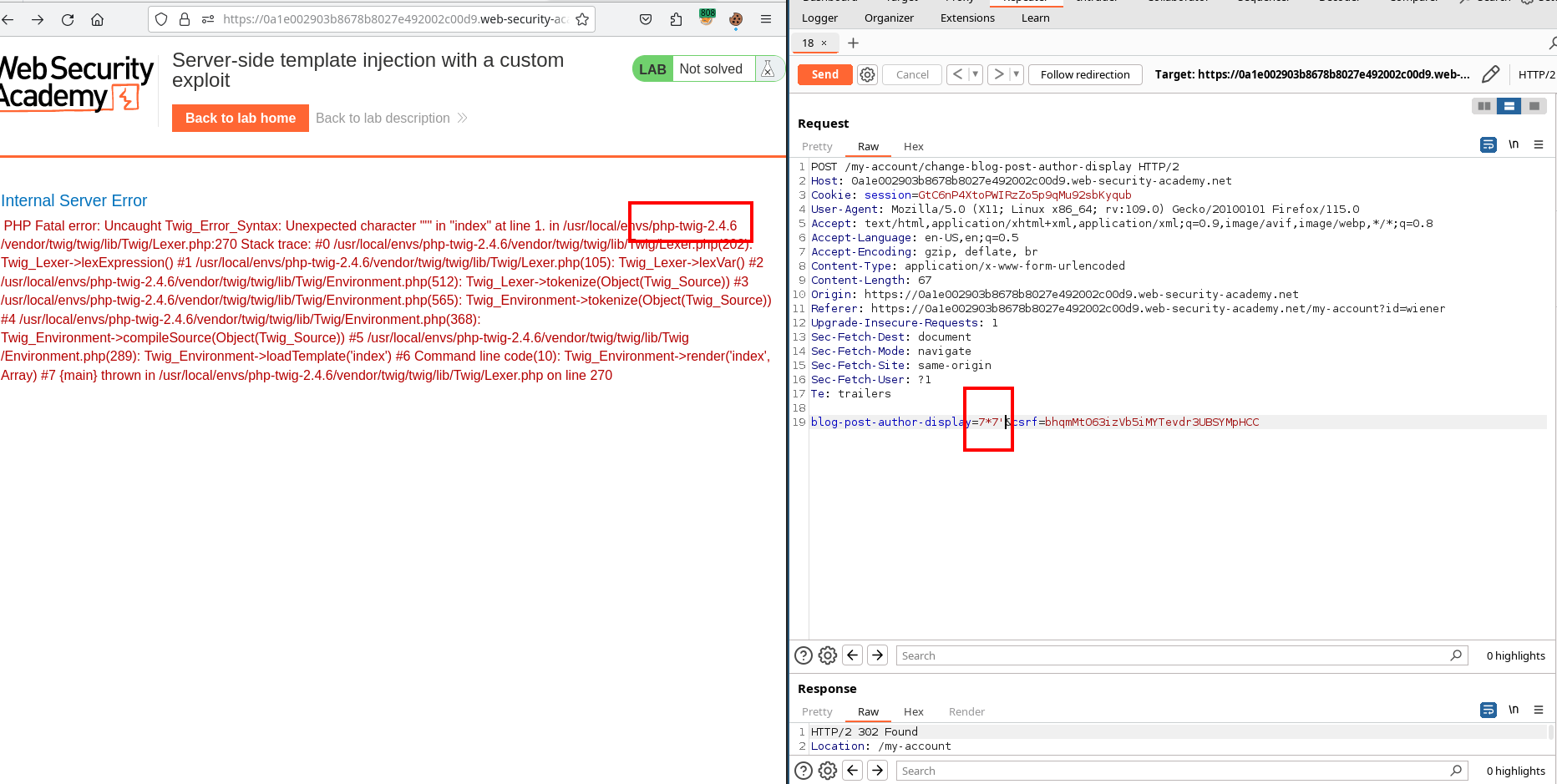This screenshot has height=784, width=1557.
Task: Toggle non-printable characters in request pane
Action: (1514, 144)
